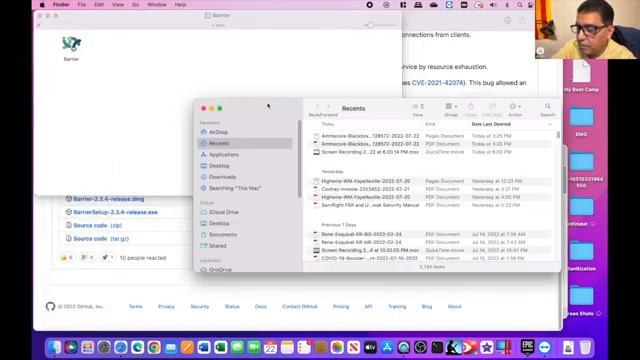The height and width of the screenshot is (360, 640).
Task: Click Finder Back arrow in Recents window
Action: point(318,107)
